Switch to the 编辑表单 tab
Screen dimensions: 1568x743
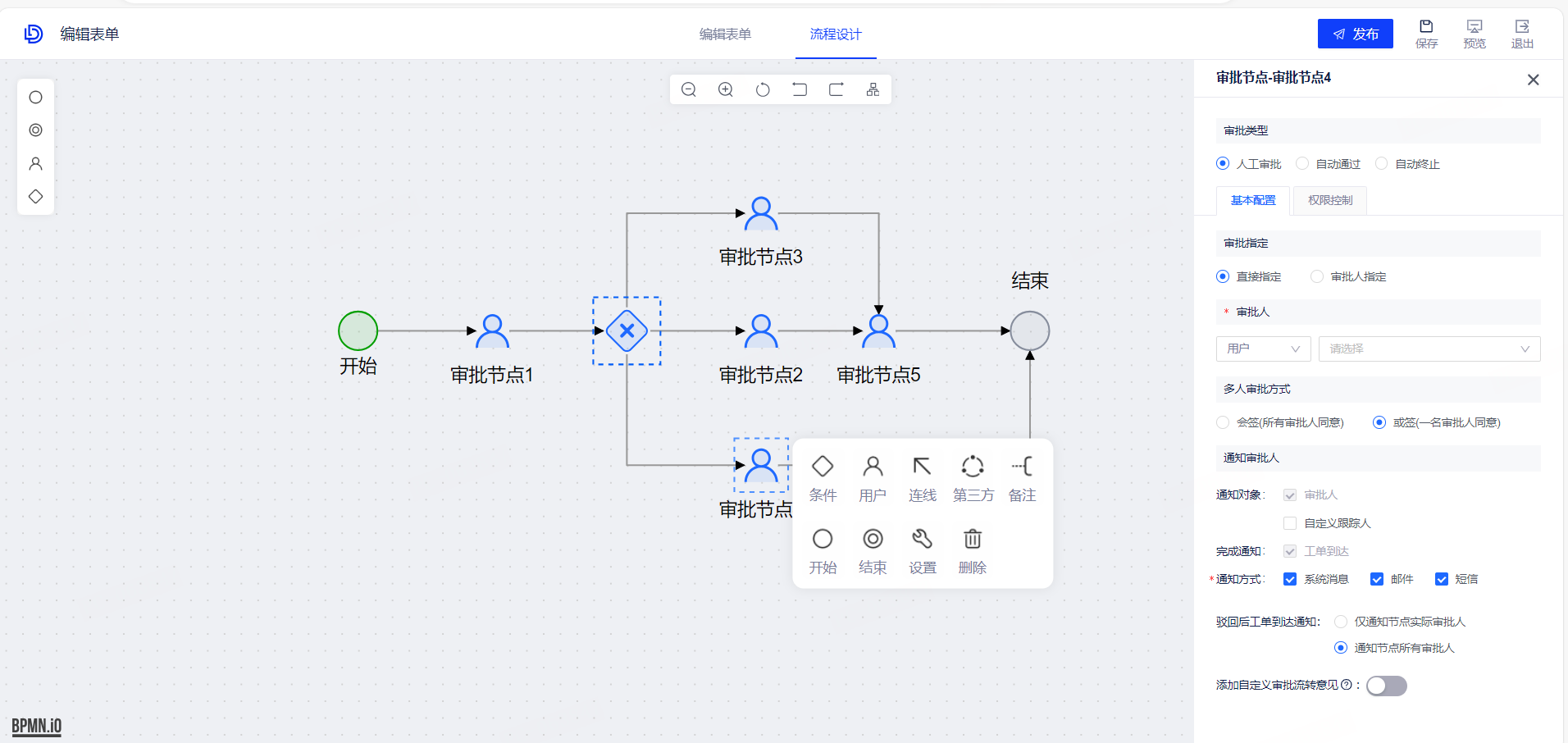(725, 34)
